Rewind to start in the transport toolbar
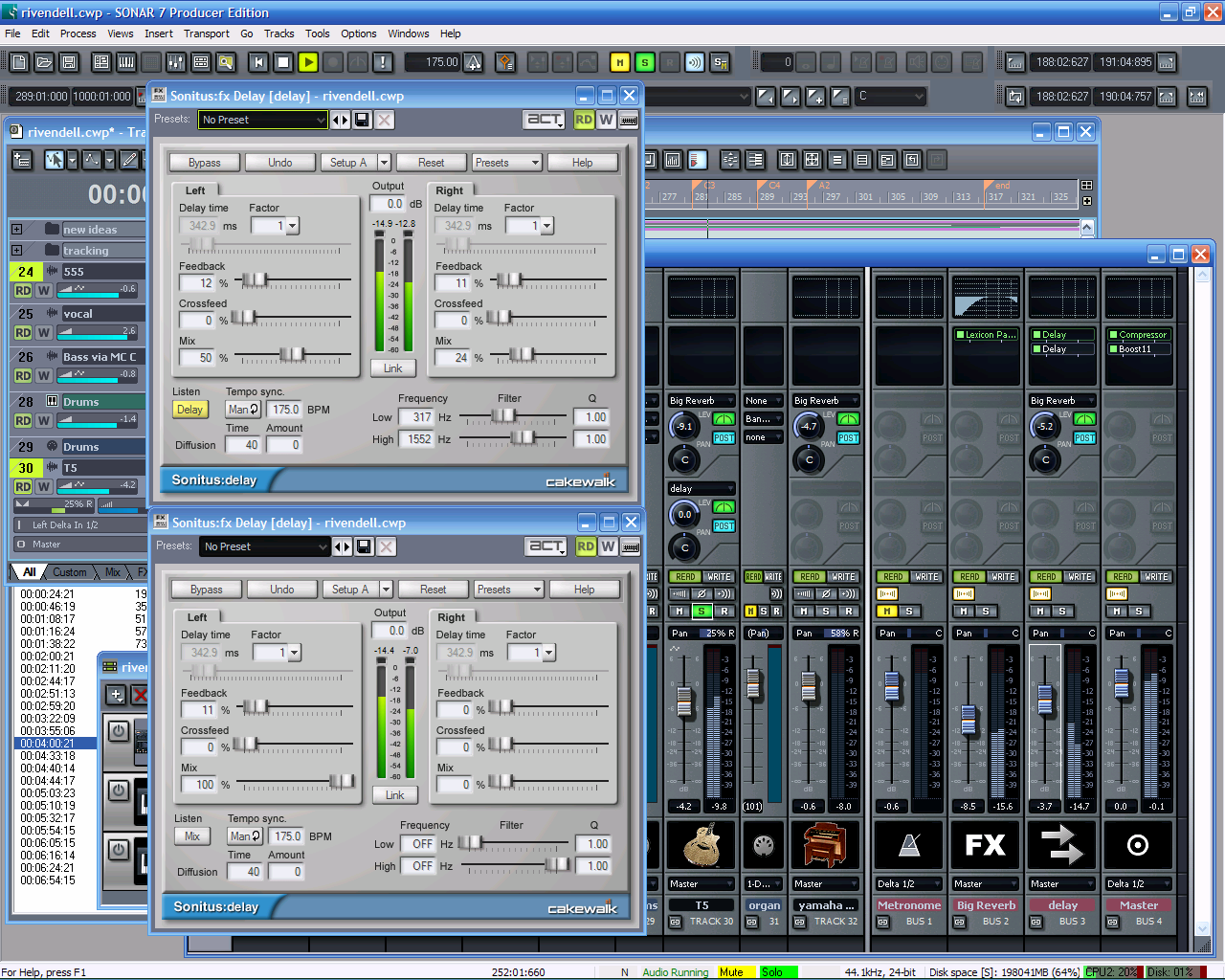 (258, 62)
